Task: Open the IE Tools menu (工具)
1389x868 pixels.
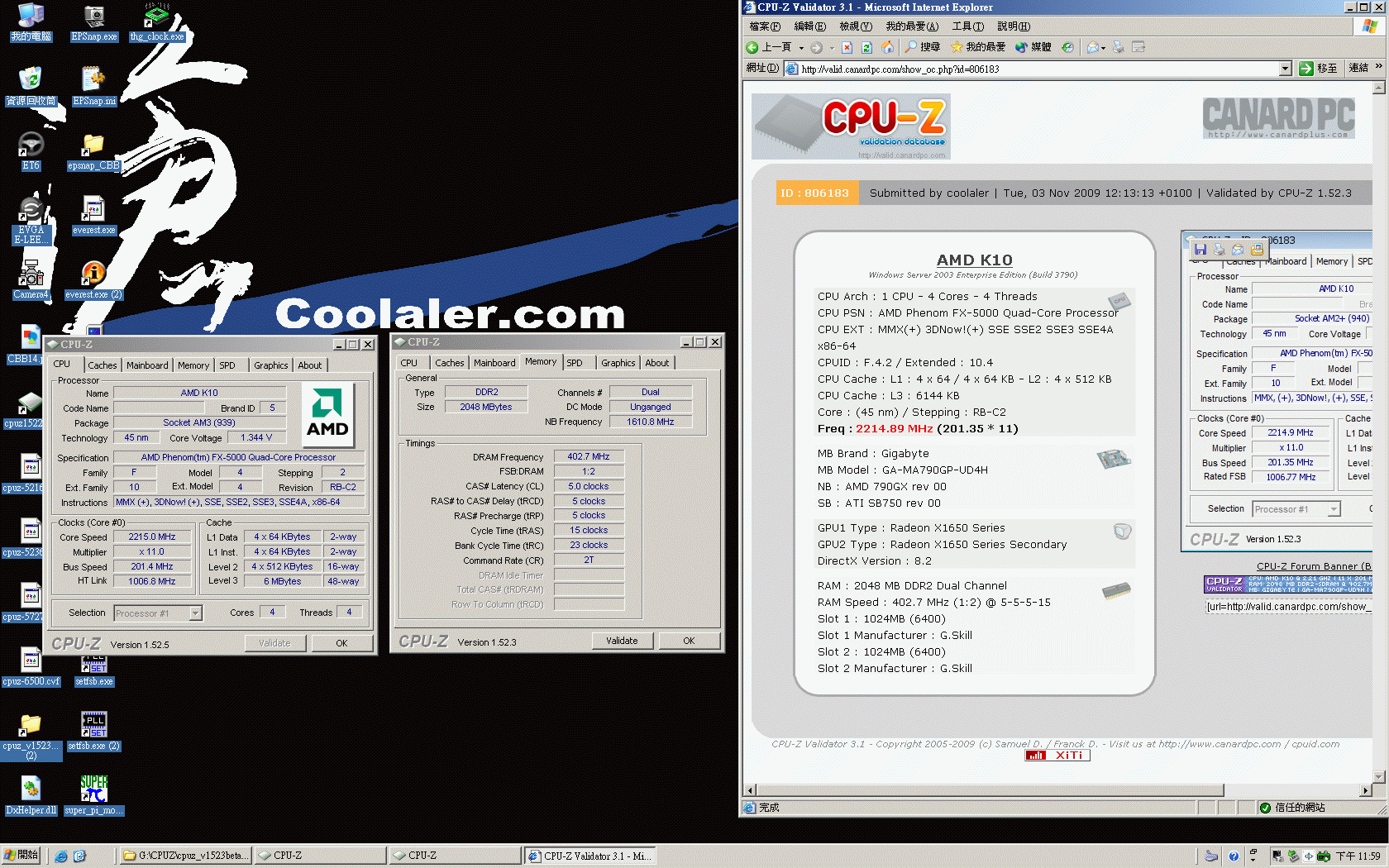Action: tap(967, 26)
